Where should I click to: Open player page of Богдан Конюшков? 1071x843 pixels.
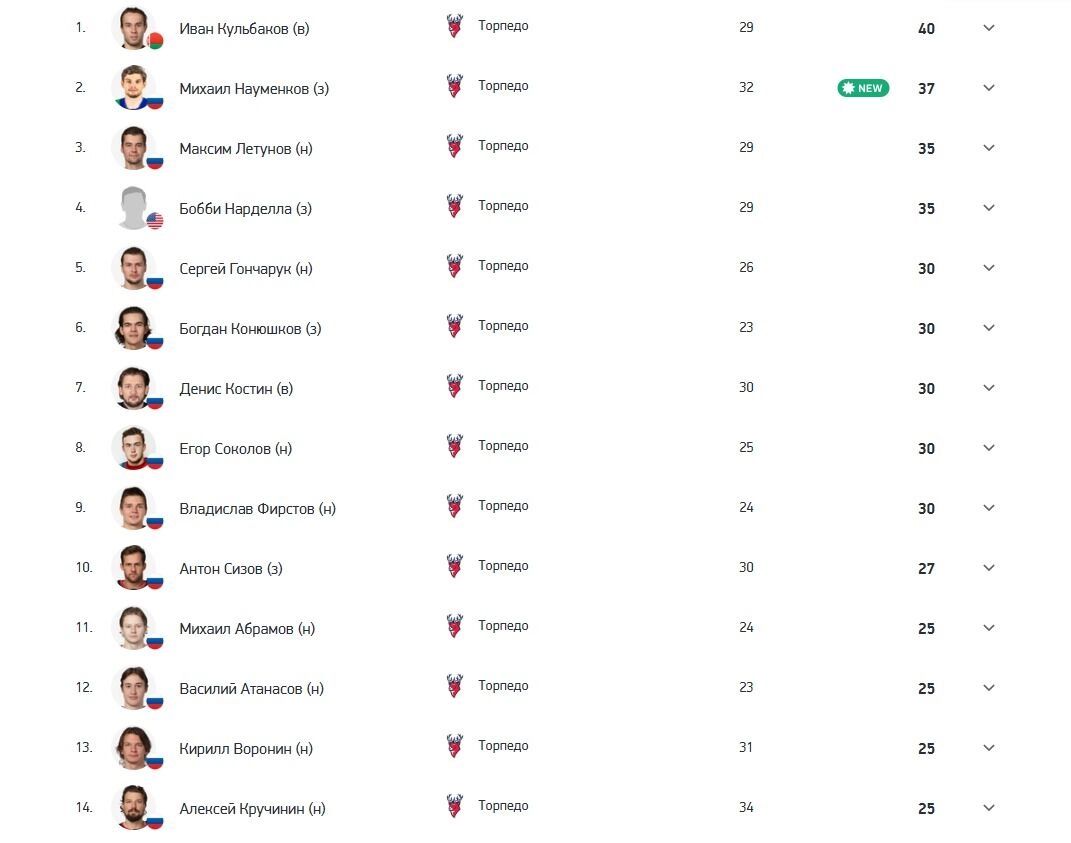250,328
